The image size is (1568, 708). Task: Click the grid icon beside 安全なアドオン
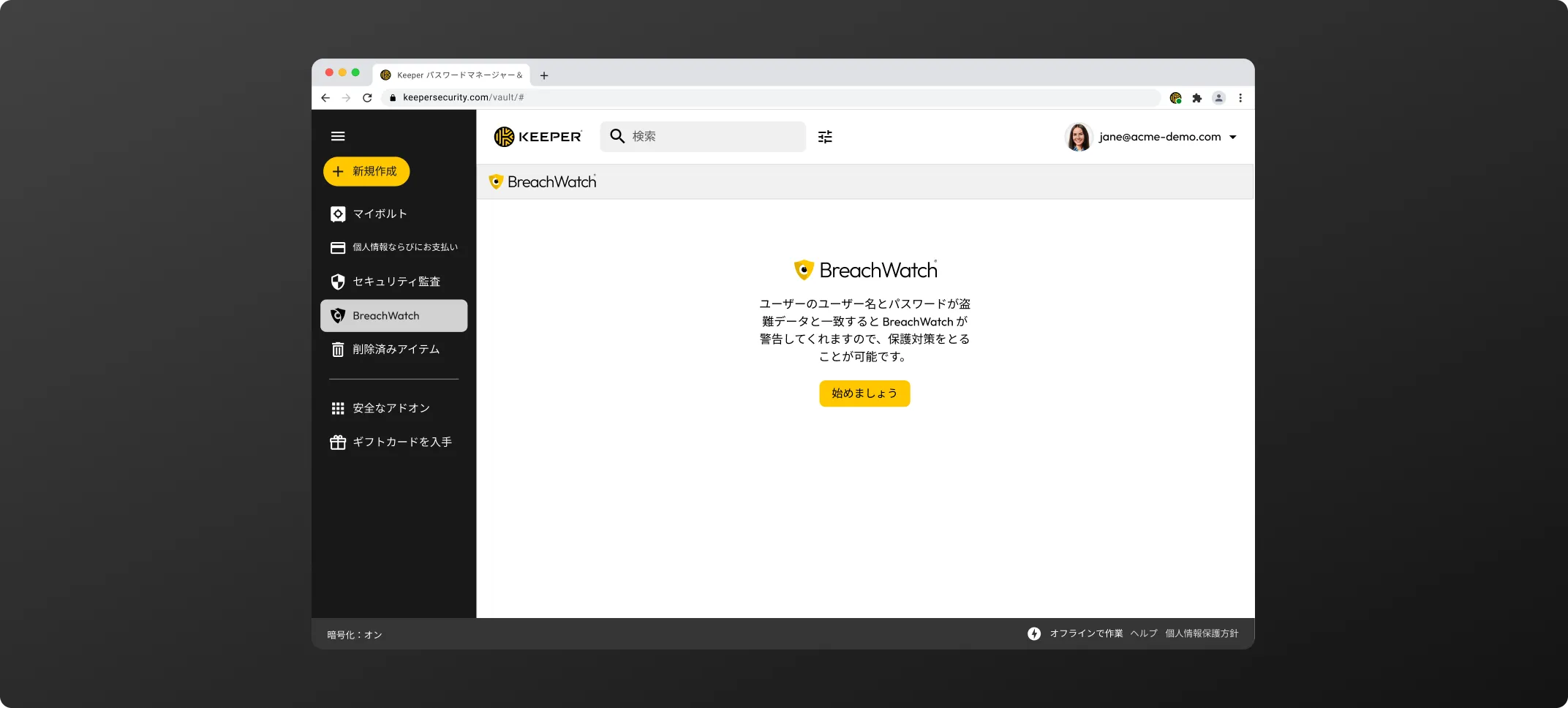[338, 408]
